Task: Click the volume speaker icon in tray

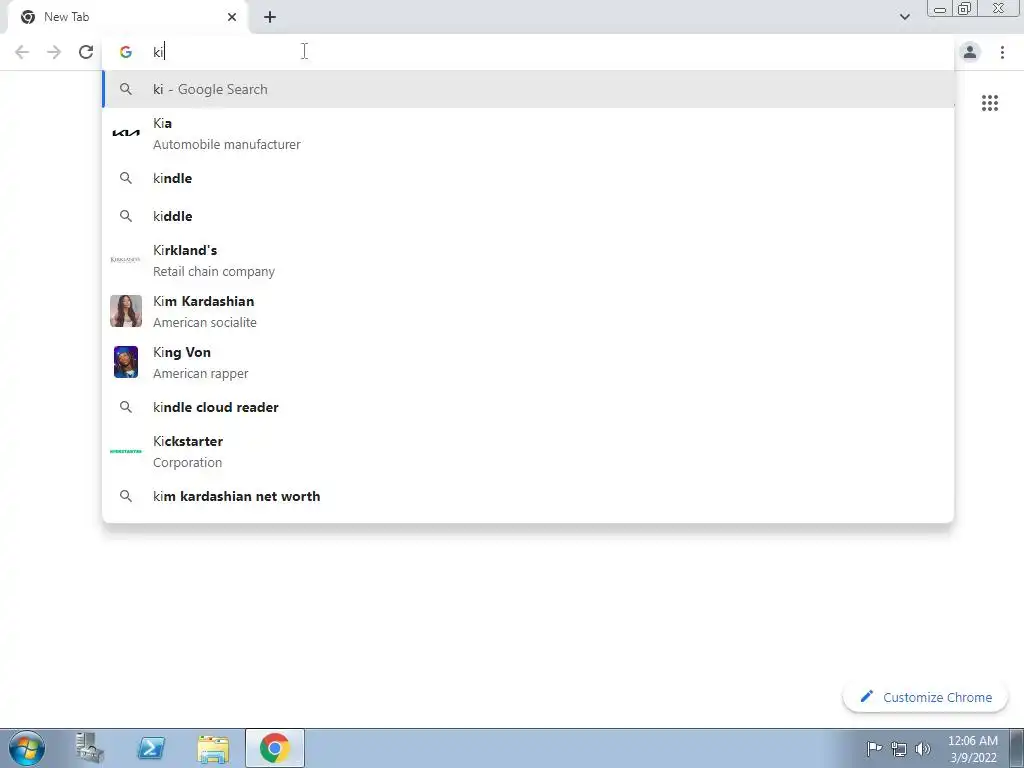Action: (923, 749)
